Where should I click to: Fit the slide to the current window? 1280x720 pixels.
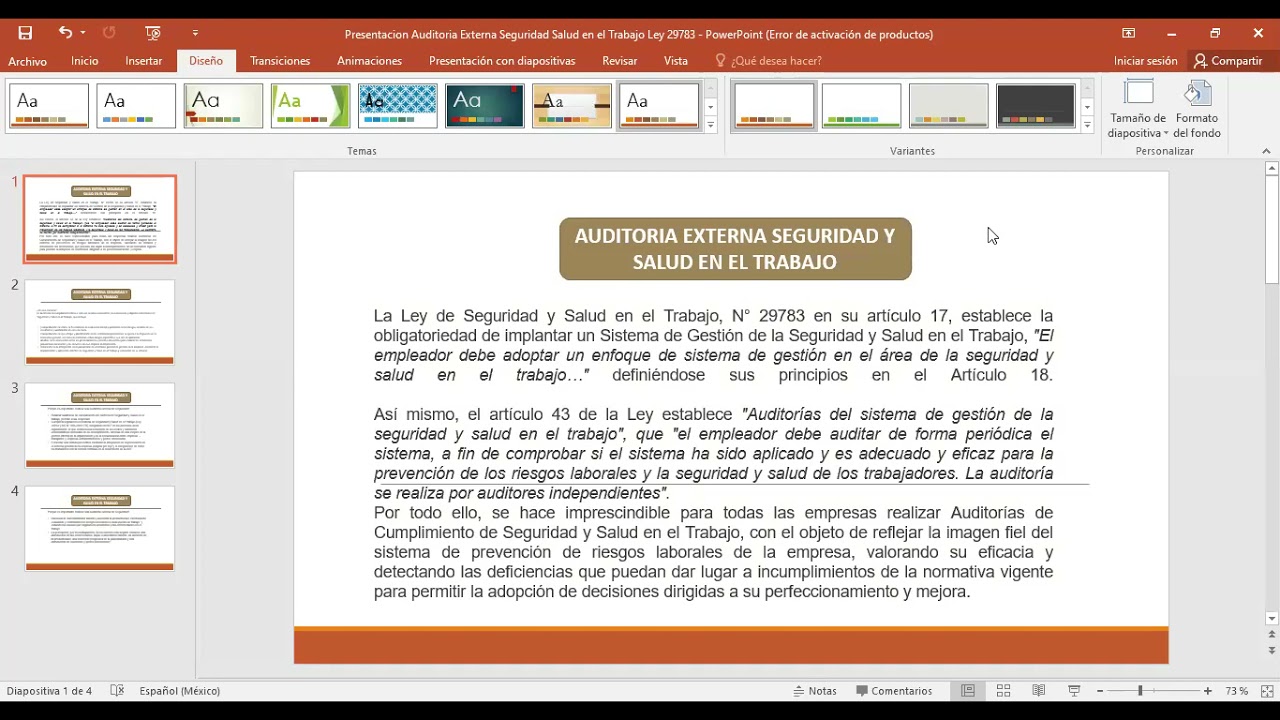(x=1267, y=691)
